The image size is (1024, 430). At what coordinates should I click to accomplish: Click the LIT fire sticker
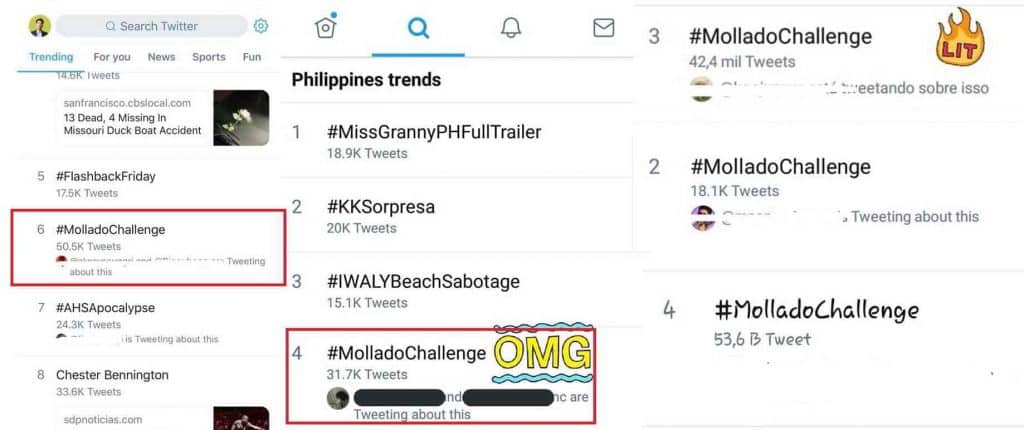click(959, 38)
